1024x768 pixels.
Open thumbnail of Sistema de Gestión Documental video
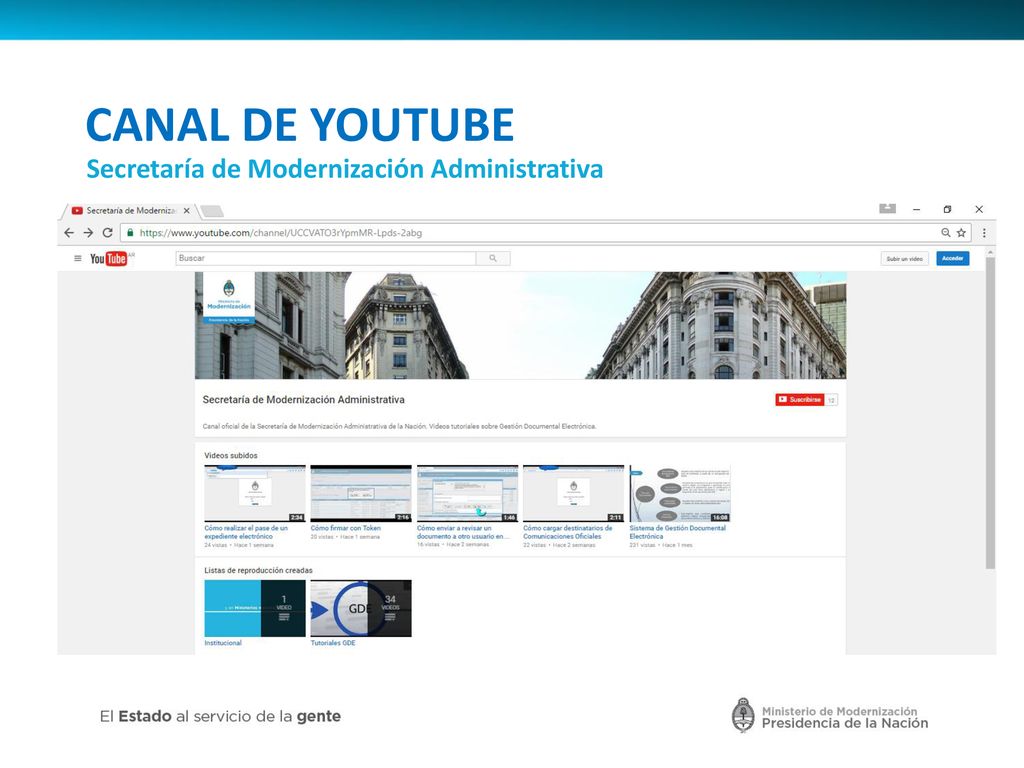pyautogui.click(x=680, y=494)
